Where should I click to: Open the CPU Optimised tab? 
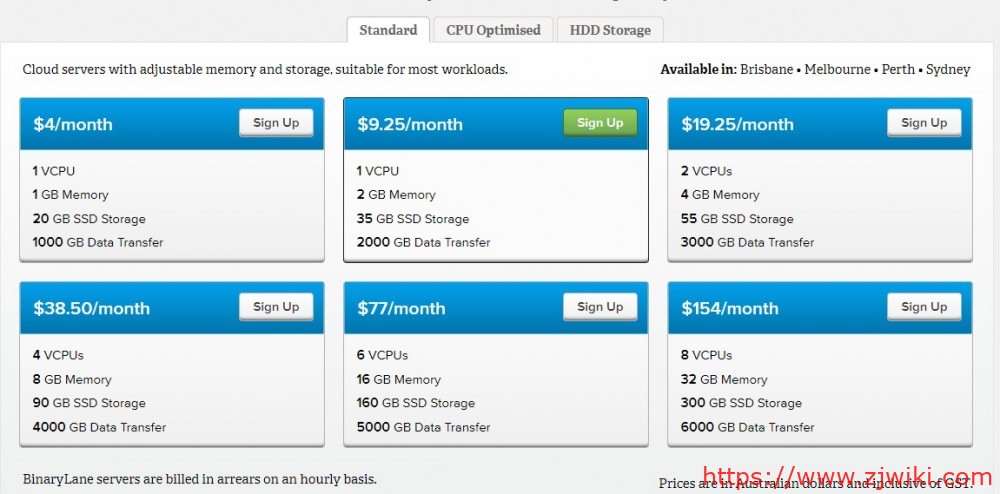click(x=493, y=30)
